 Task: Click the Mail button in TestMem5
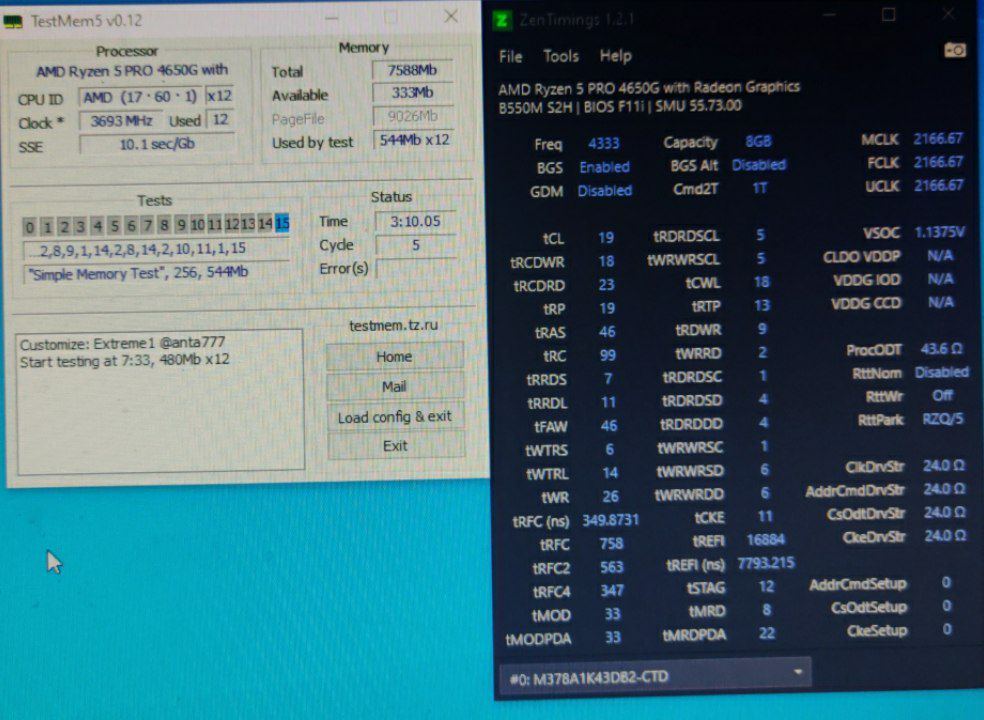[395, 387]
